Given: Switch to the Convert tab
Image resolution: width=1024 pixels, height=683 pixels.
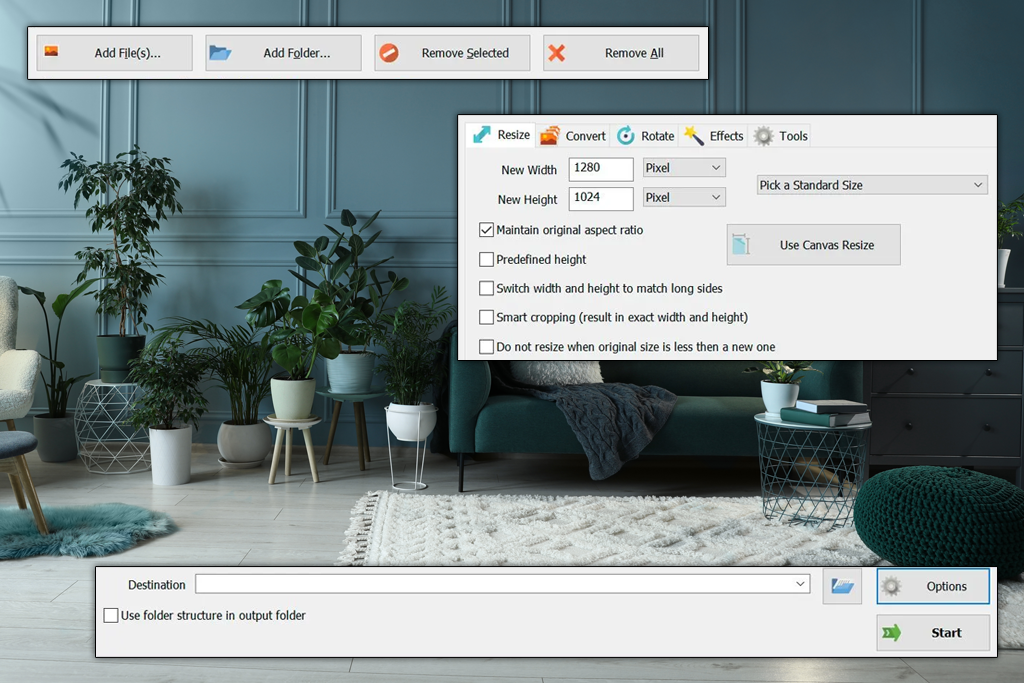Looking at the screenshot, I should coord(573,135).
